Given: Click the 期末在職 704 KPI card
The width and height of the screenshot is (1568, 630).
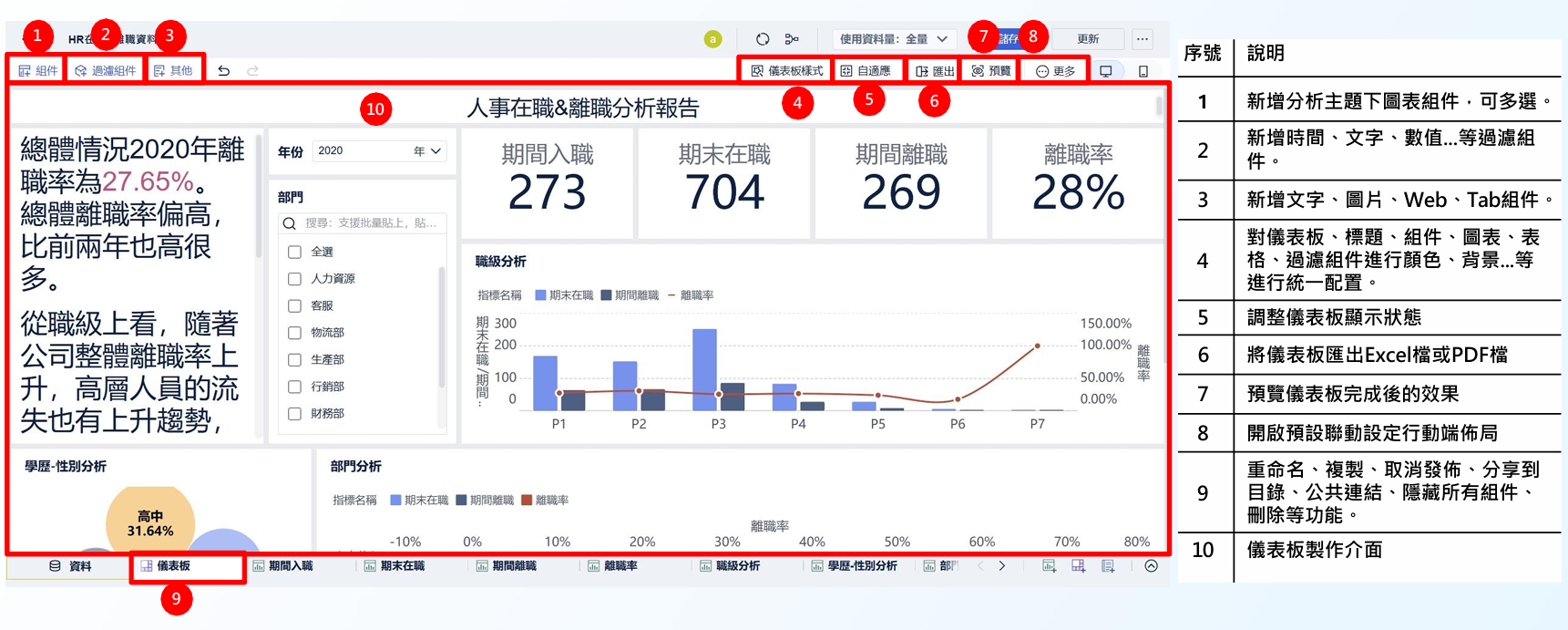Looking at the screenshot, I should (724, 182).
